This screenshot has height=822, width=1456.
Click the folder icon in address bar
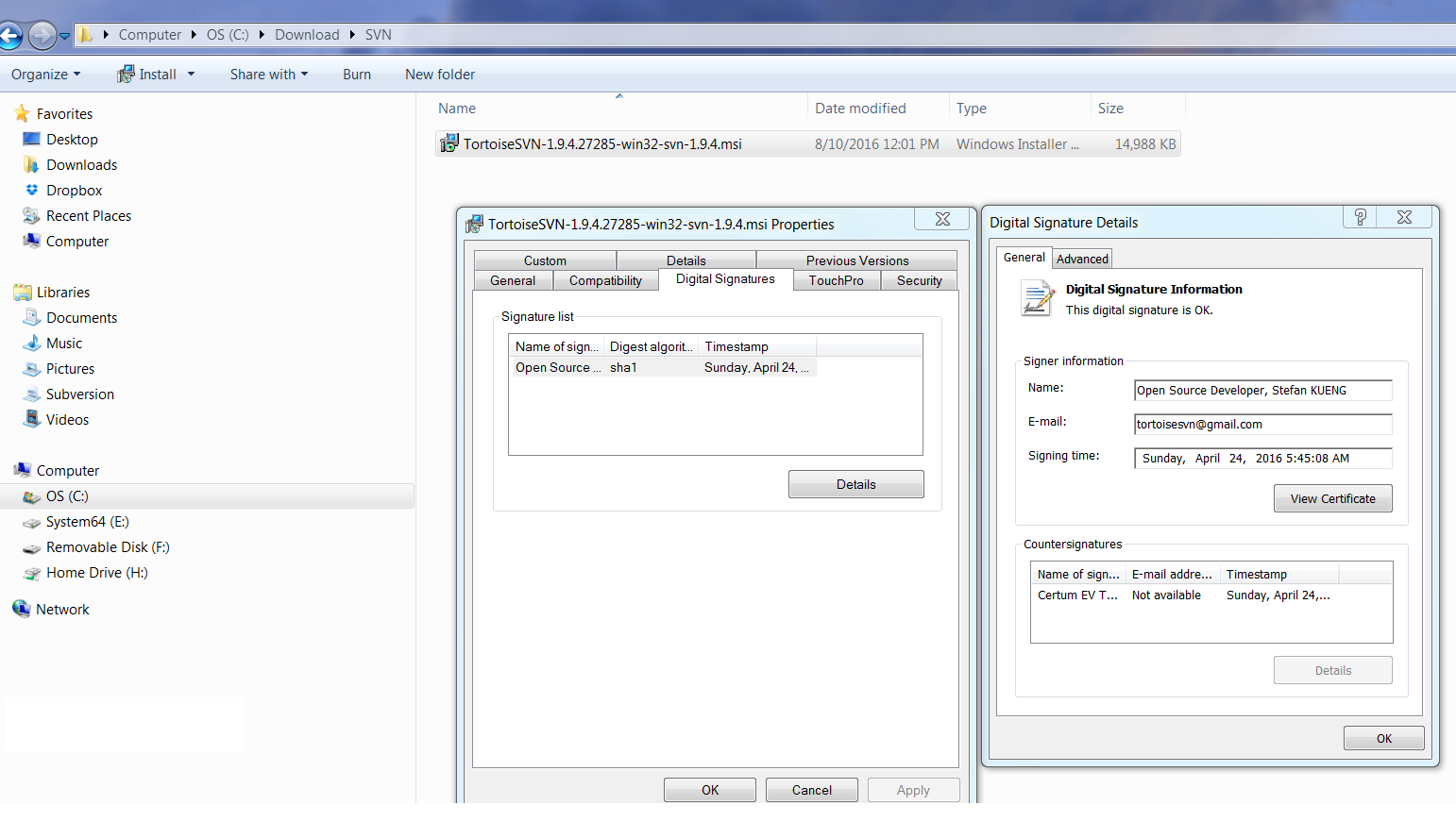point(85,35)
